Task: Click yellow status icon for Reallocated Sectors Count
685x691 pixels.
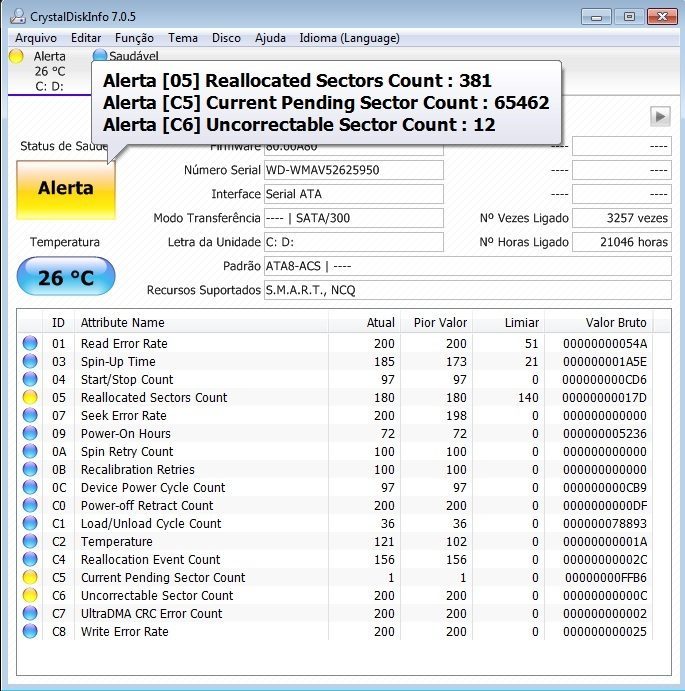Action: [x=30, y=398]
